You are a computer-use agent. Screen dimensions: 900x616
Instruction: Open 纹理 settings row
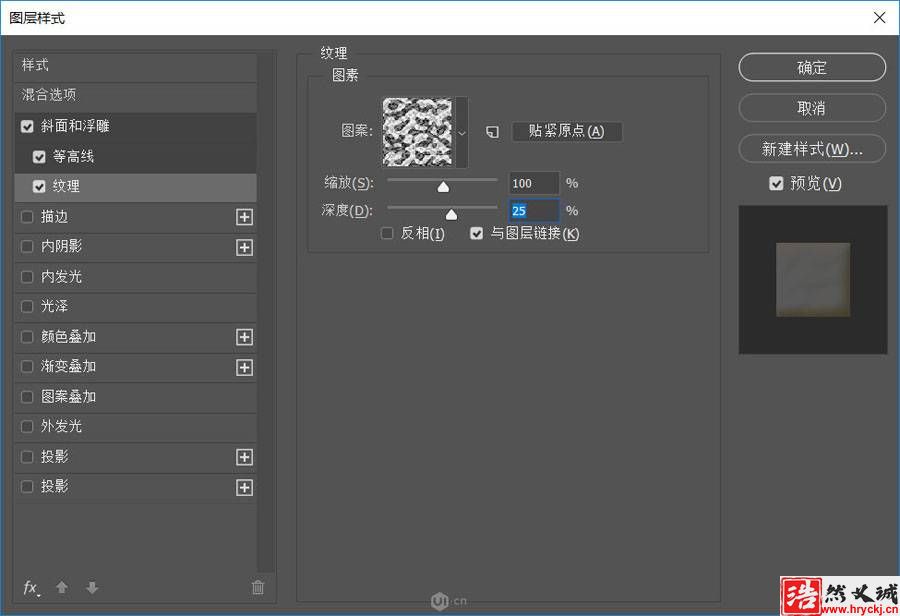[135, 187]
